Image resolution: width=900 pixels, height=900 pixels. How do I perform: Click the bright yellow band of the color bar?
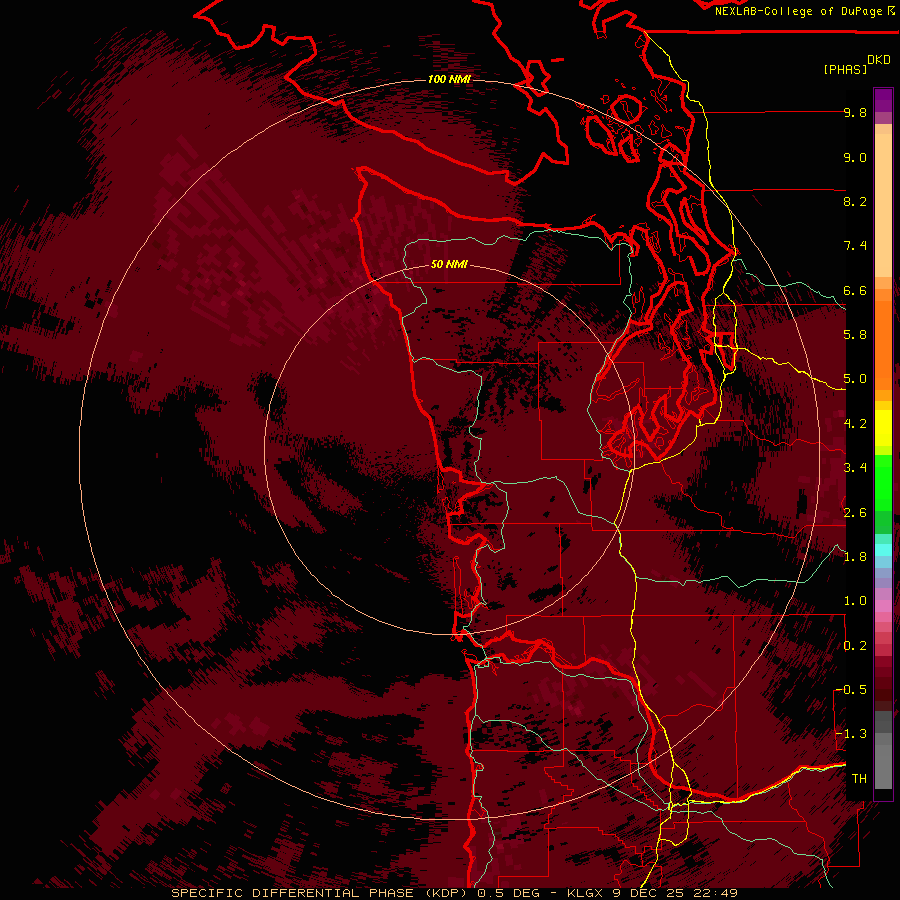883,428
